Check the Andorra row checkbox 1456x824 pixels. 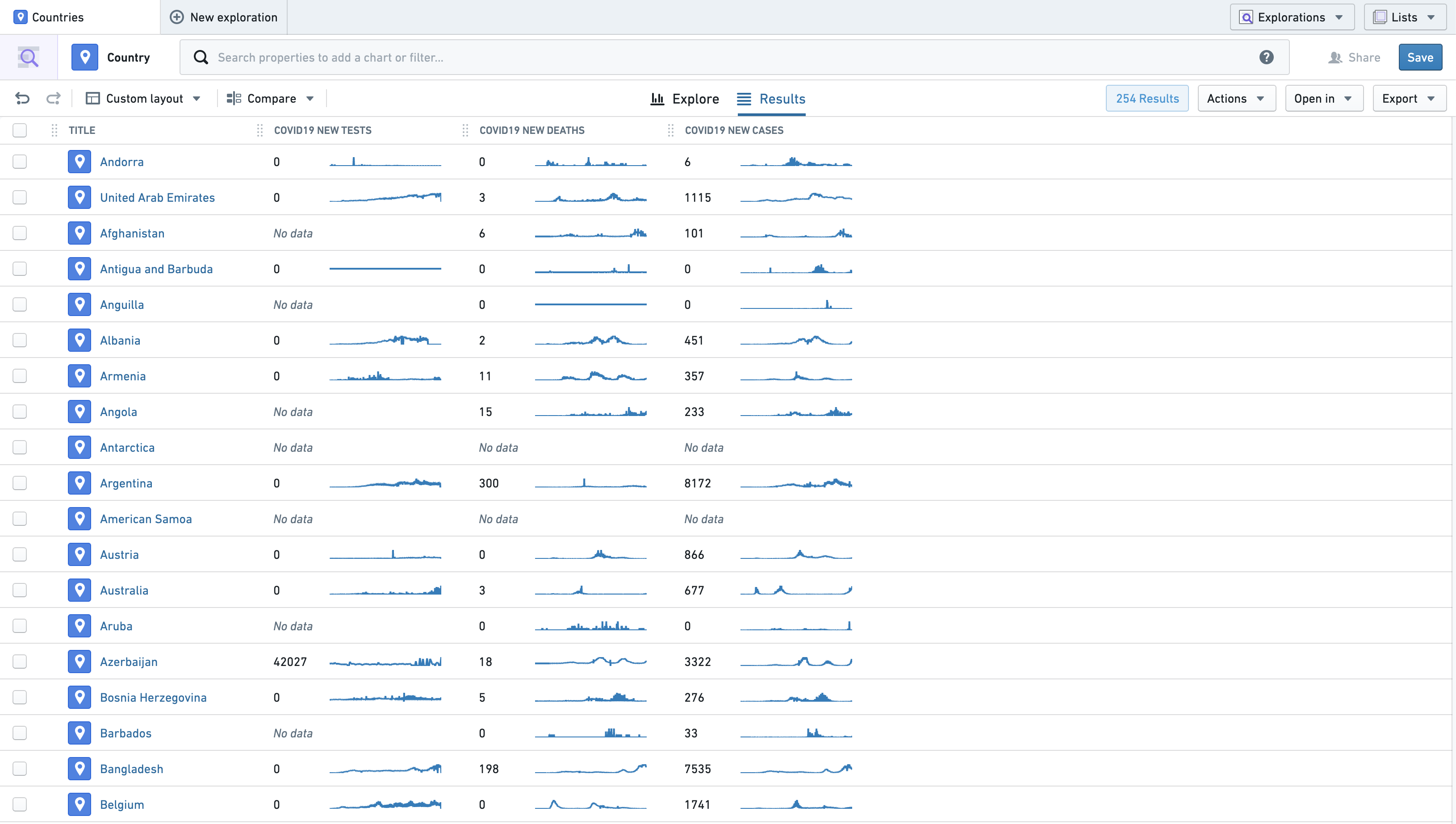click(20, 162)
